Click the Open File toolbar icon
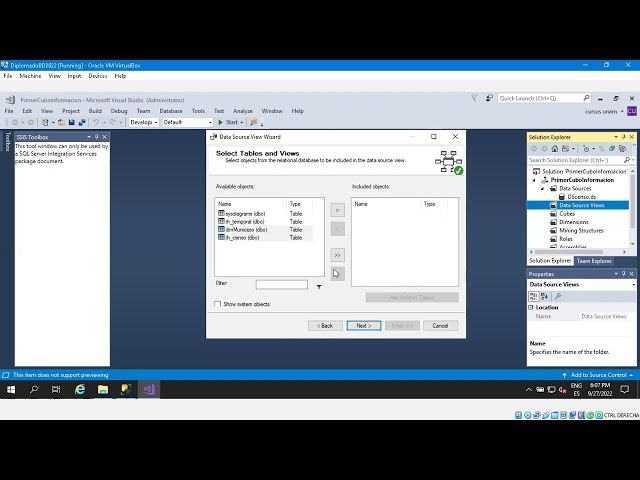The width and height of the screenshot is (640, 480). click(61, 122)
